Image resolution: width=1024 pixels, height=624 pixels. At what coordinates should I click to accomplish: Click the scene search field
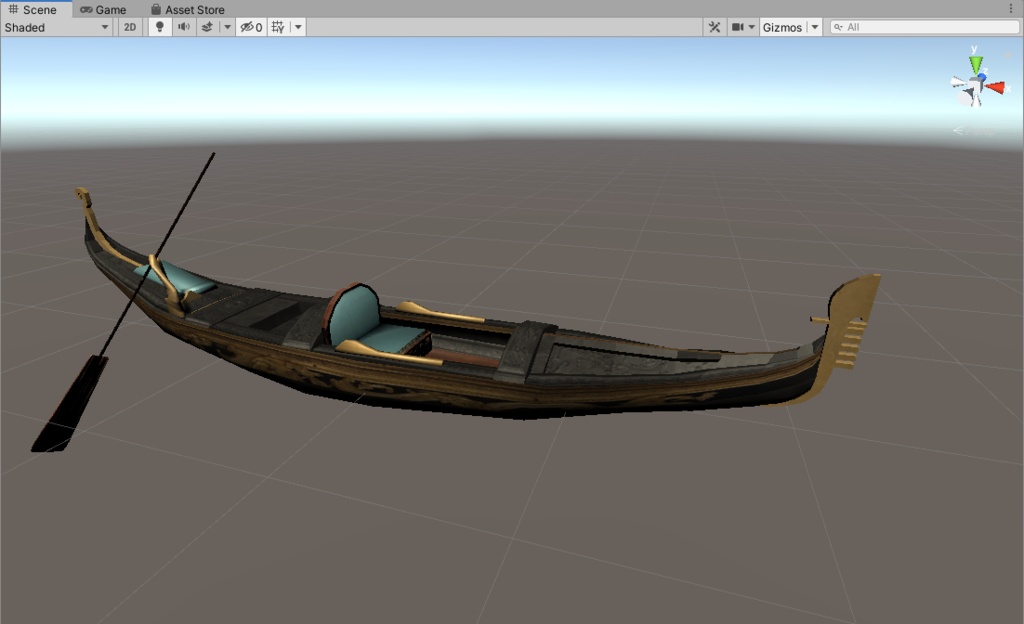coord(925,27)
